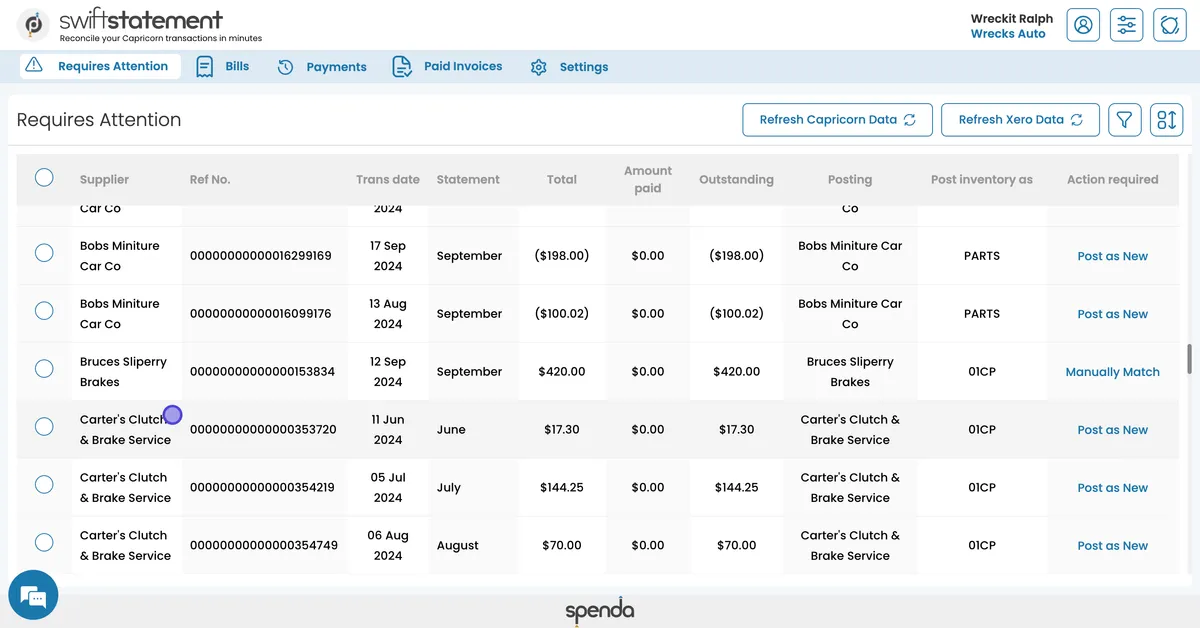Refresh Xero Data
This screenshot has height=628, width=1200.
[1020, 120]
